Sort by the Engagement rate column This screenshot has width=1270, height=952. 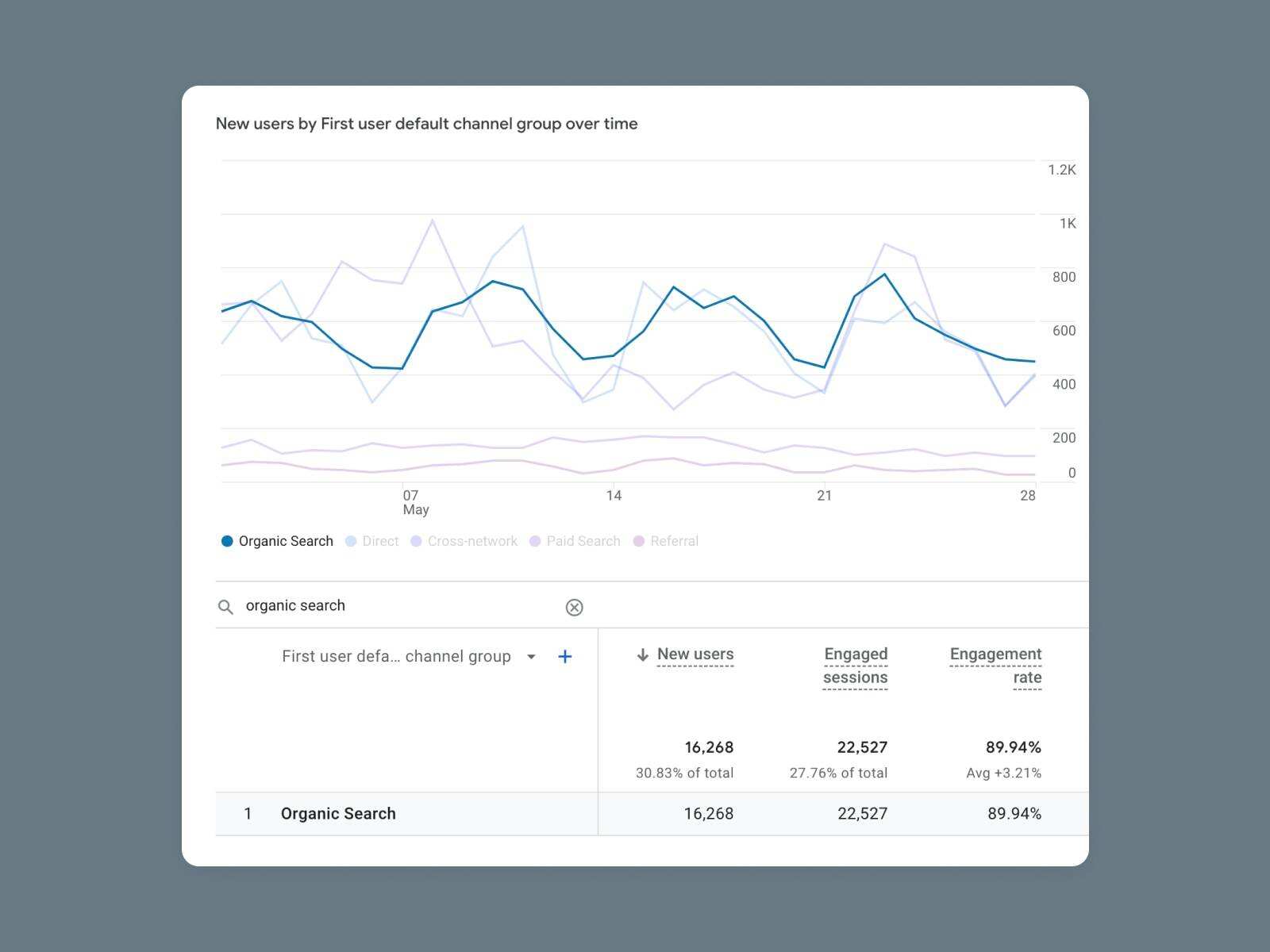995,666
